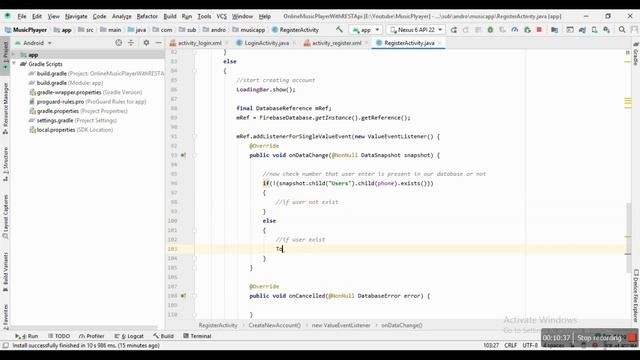The image size is (640, 360).
Task: Toggle the Project tool window side tab
Action: 5,55
